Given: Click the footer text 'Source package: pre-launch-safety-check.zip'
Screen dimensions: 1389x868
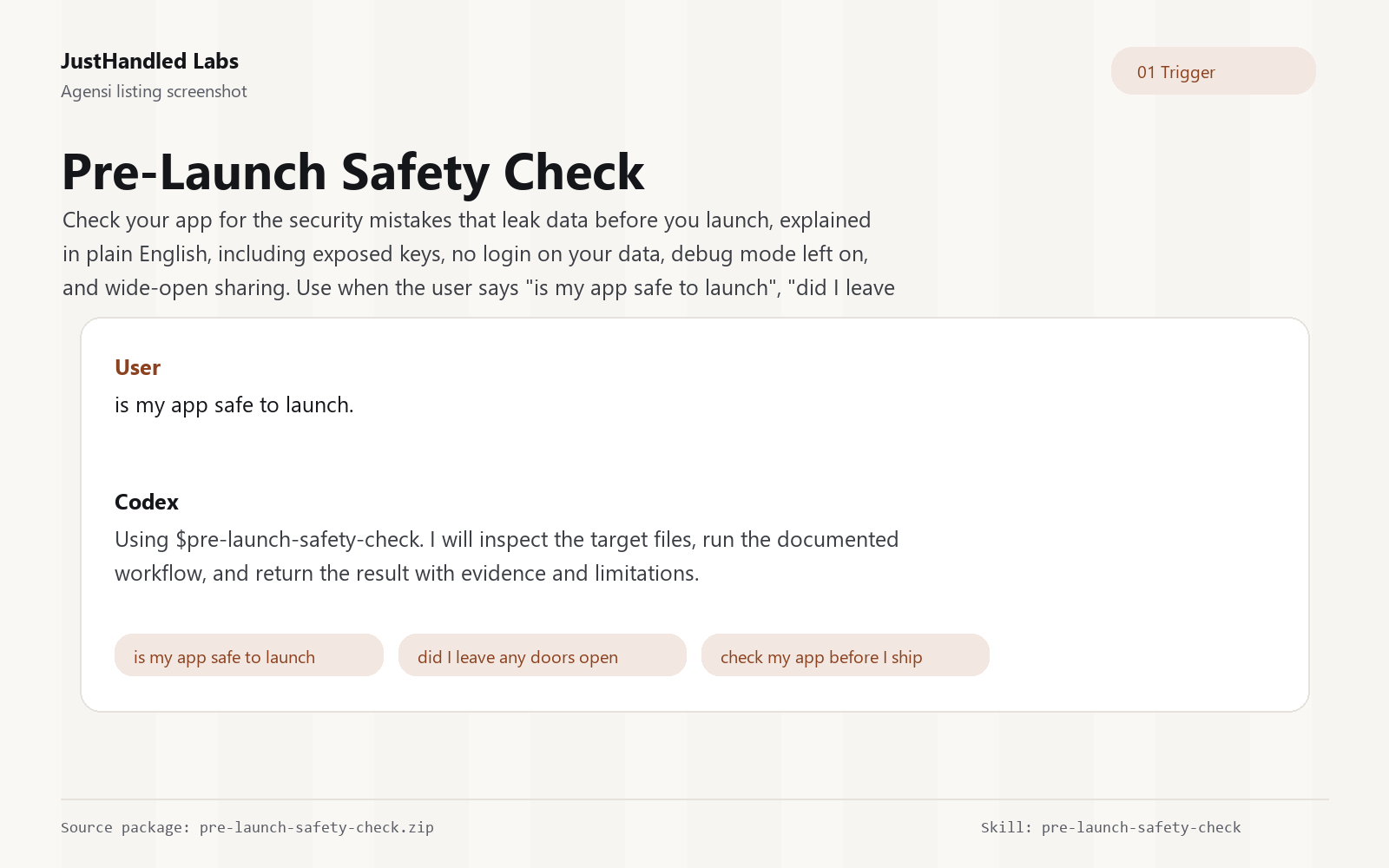Looking at the screenshot, I should click(247, 827).
